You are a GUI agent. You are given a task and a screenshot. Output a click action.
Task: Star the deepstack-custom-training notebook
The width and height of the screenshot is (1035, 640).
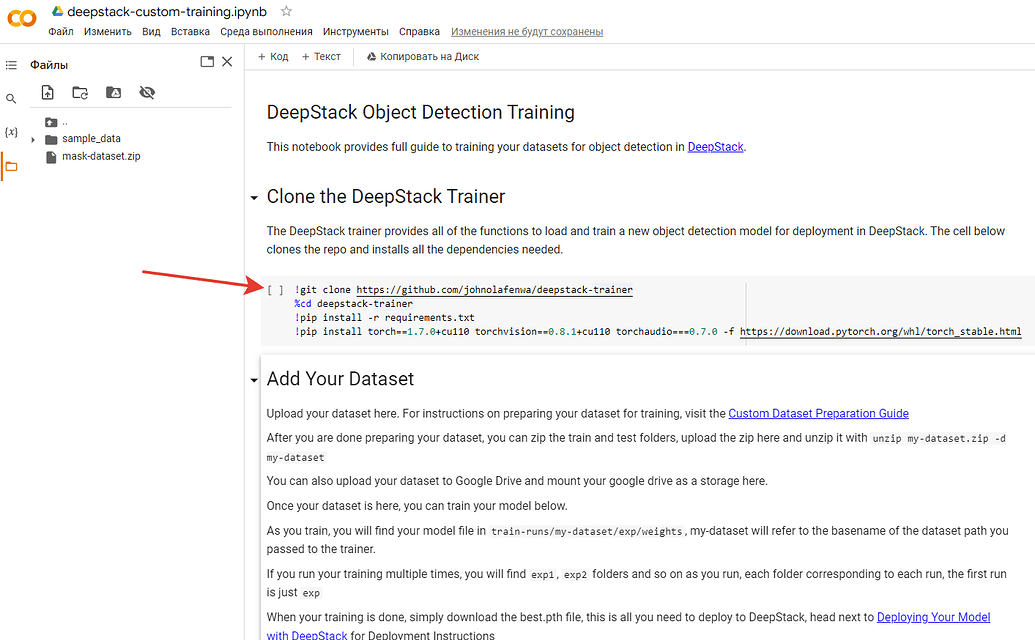tap(287, 12)
